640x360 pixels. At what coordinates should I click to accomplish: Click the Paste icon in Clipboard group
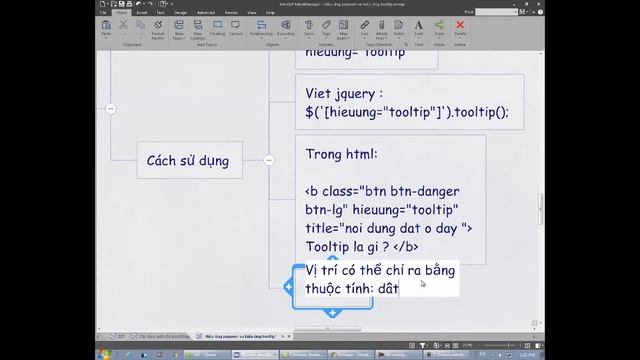coord(106,26)
